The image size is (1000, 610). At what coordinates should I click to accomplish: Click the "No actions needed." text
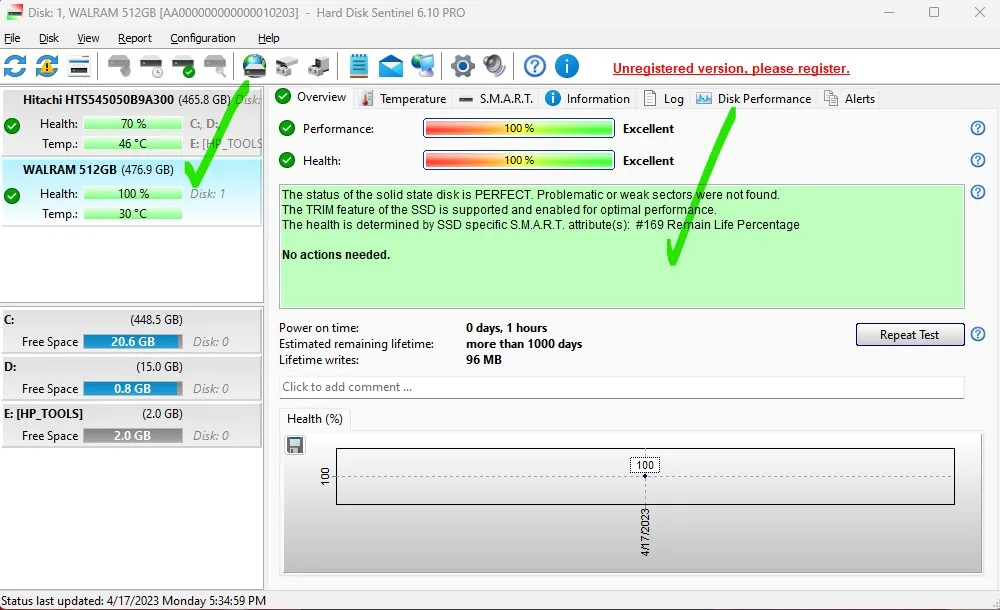coord(336,255)
